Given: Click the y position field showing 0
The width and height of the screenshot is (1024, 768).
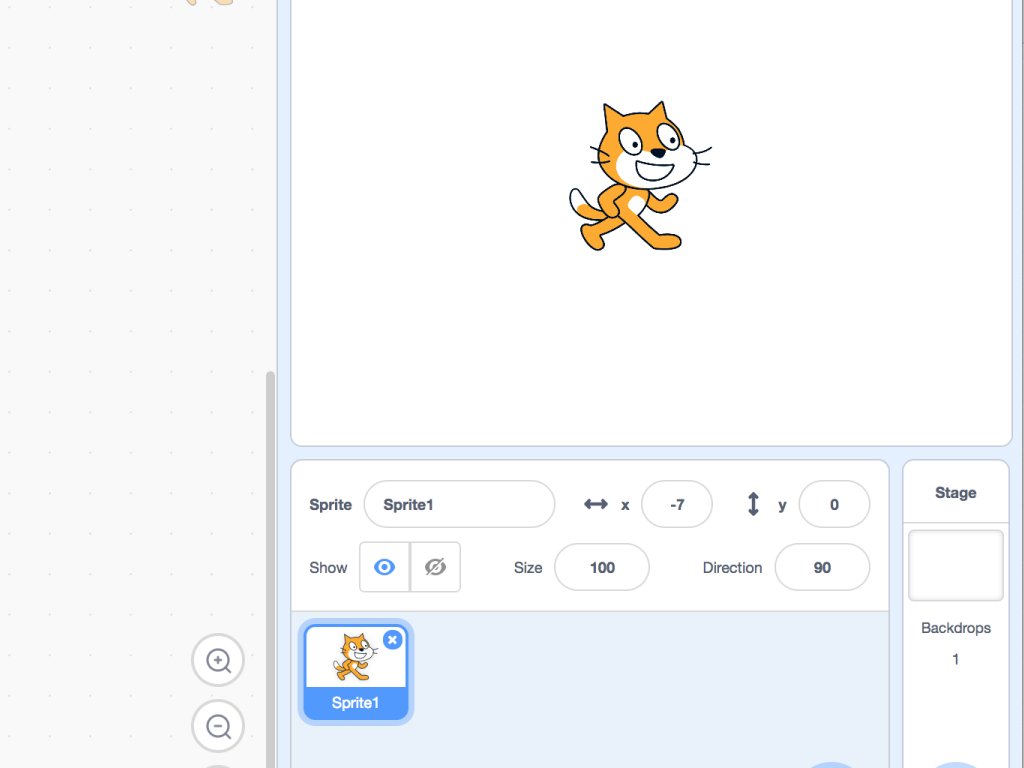Looking at the screenshot, I should click(834, 504).
